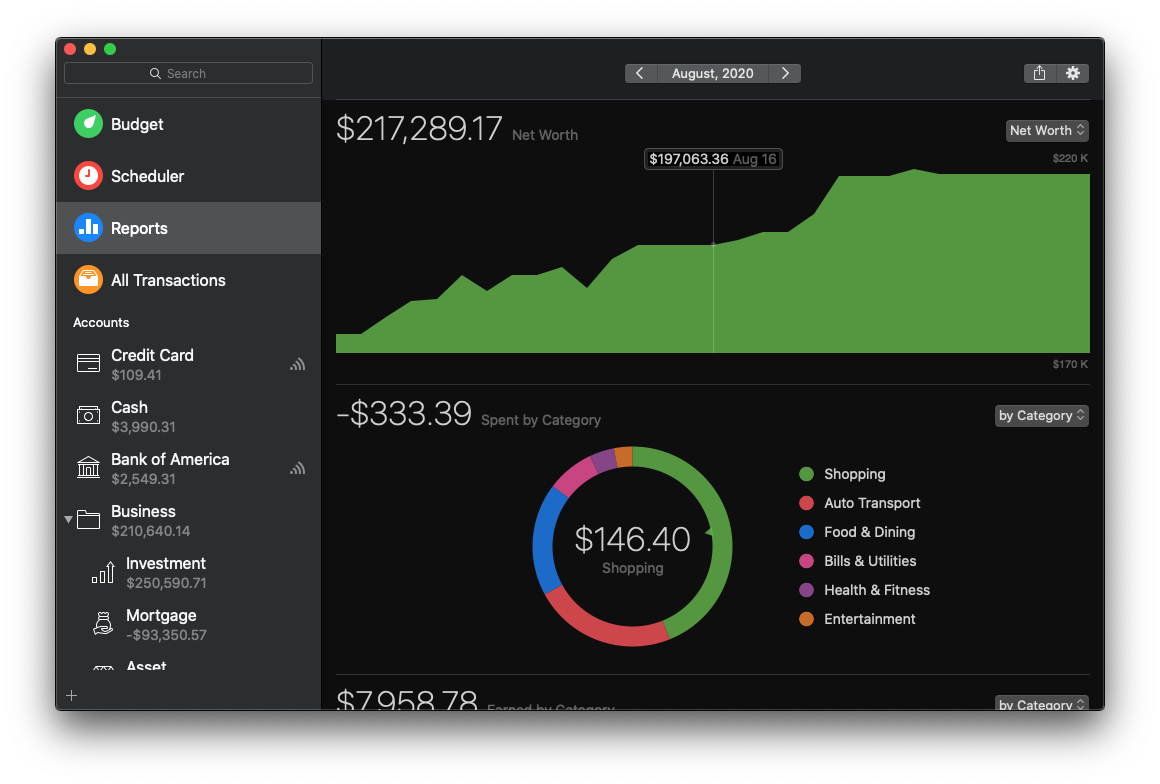Viewport: 1160px width, 784px height.
Task: Toggle Shopping in the spending legend
Action: coord(852,473)
